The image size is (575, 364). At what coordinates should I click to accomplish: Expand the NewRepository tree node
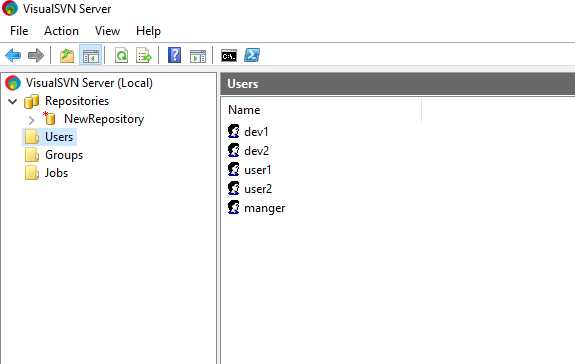coord(32,120)
